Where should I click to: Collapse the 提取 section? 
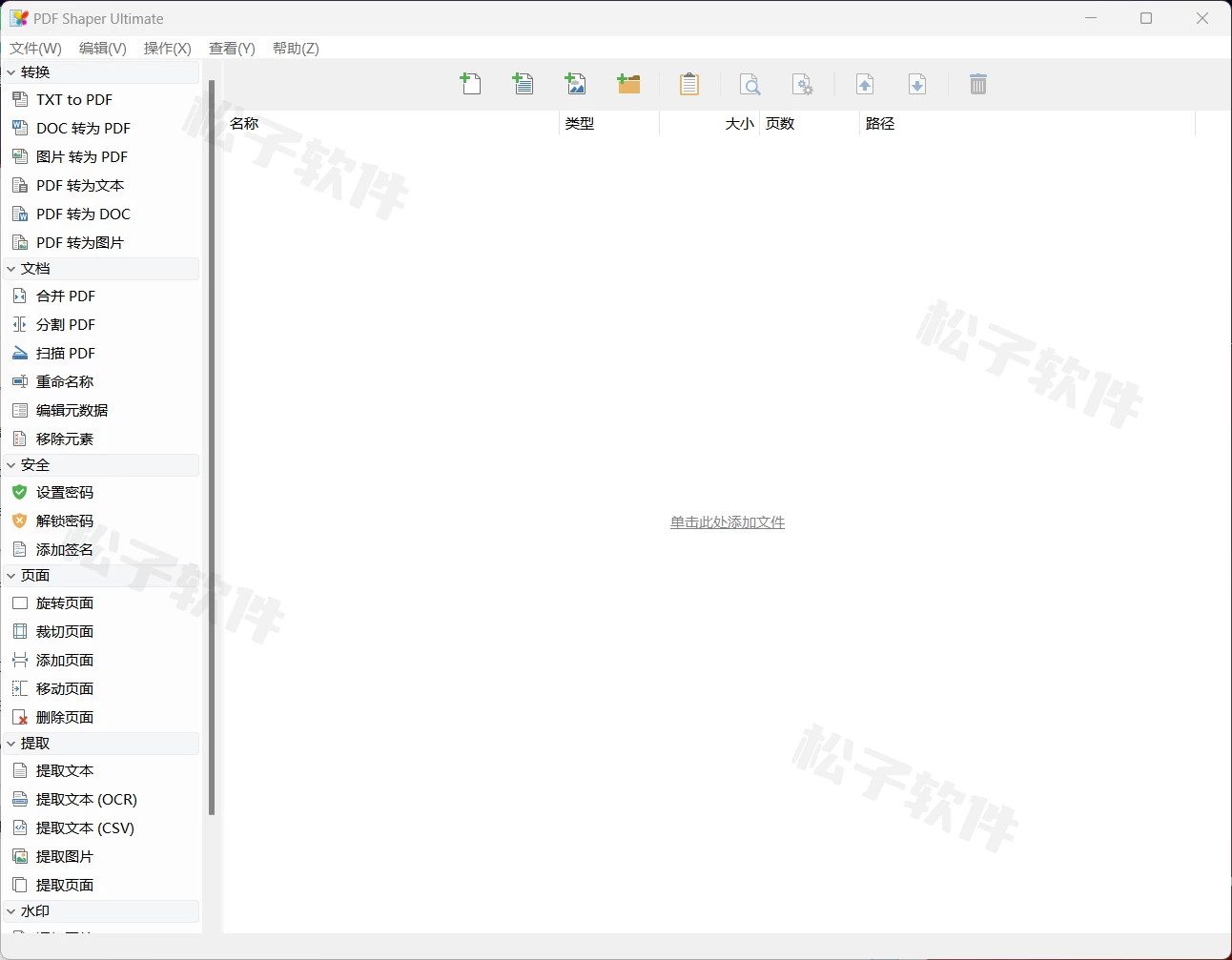coord(11,744)
